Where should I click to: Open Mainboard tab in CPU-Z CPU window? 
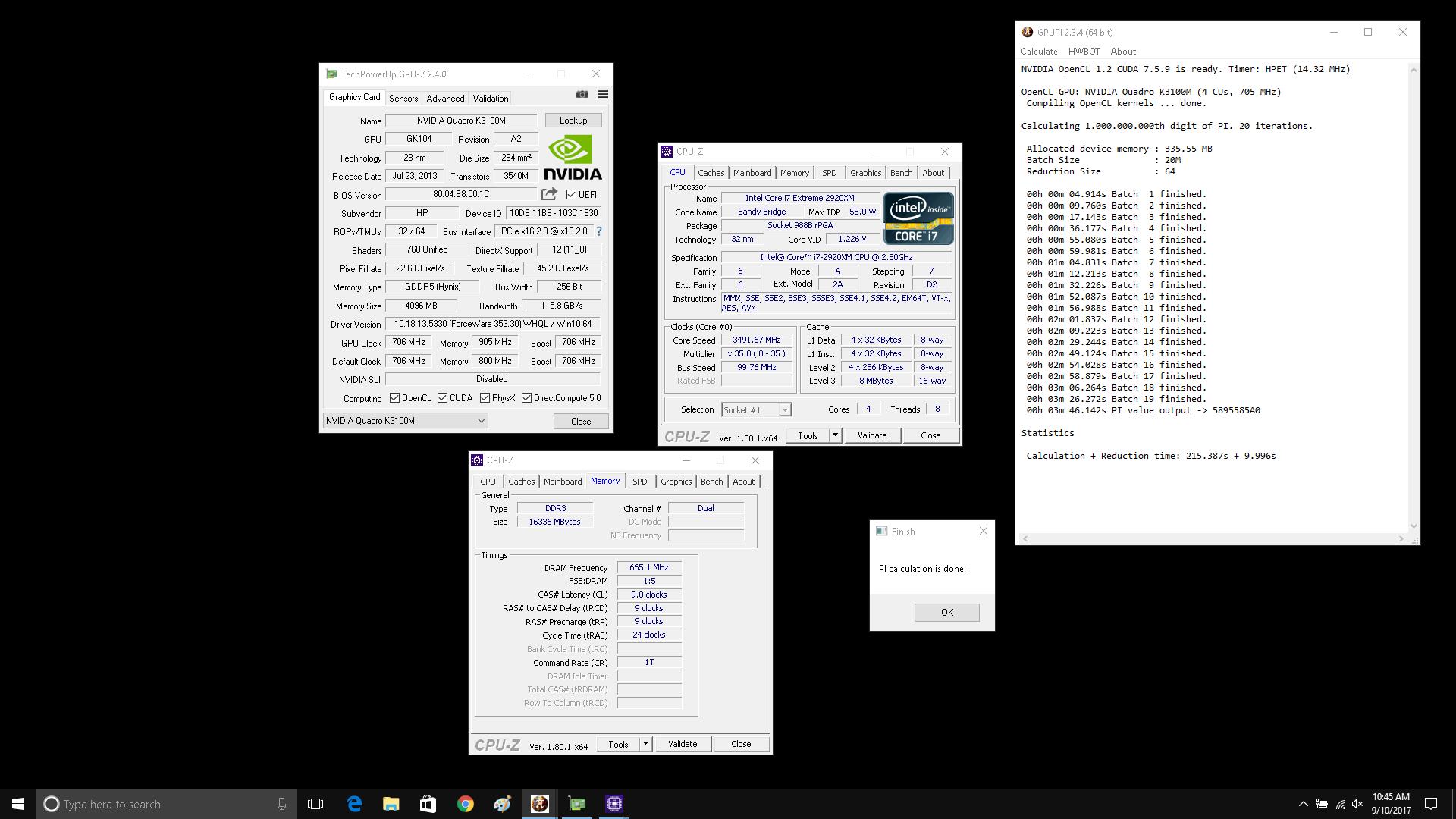click(x=752, y=173)
